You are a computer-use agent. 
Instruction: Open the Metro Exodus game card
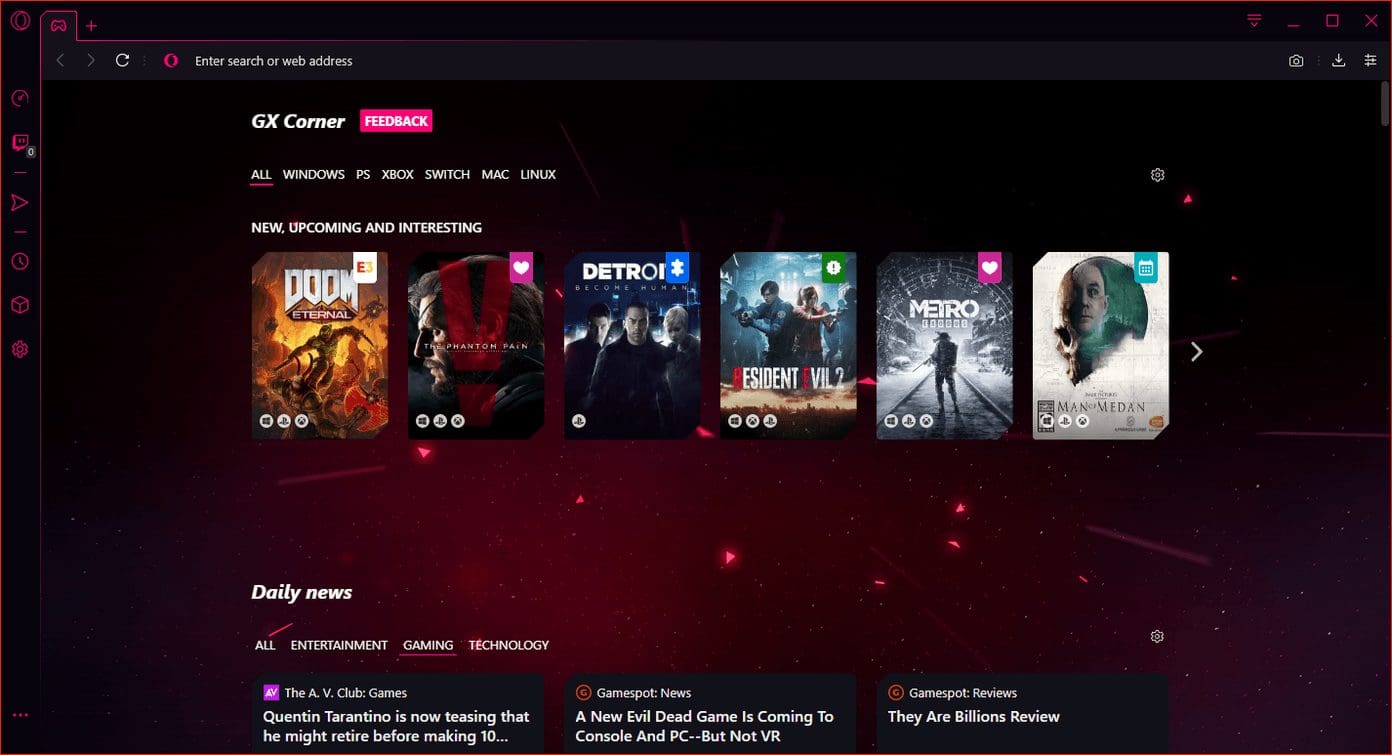click(944, 345)
